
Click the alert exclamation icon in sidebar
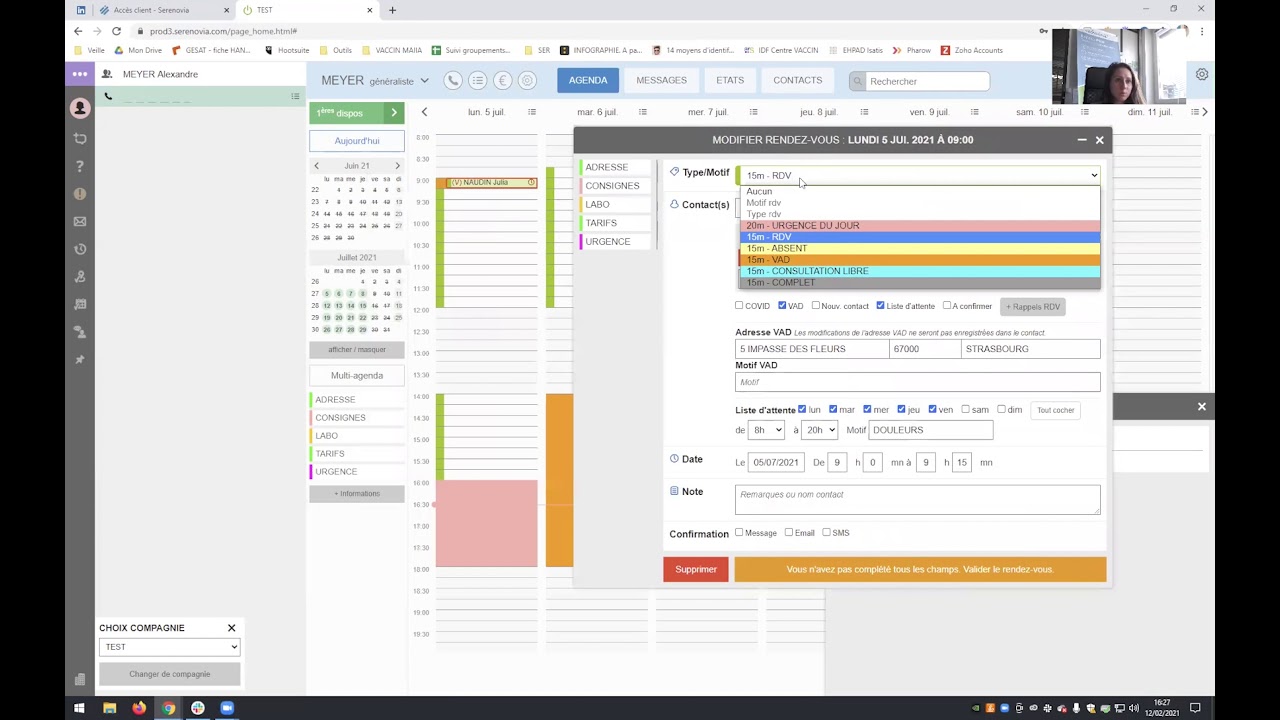(80, 194)
